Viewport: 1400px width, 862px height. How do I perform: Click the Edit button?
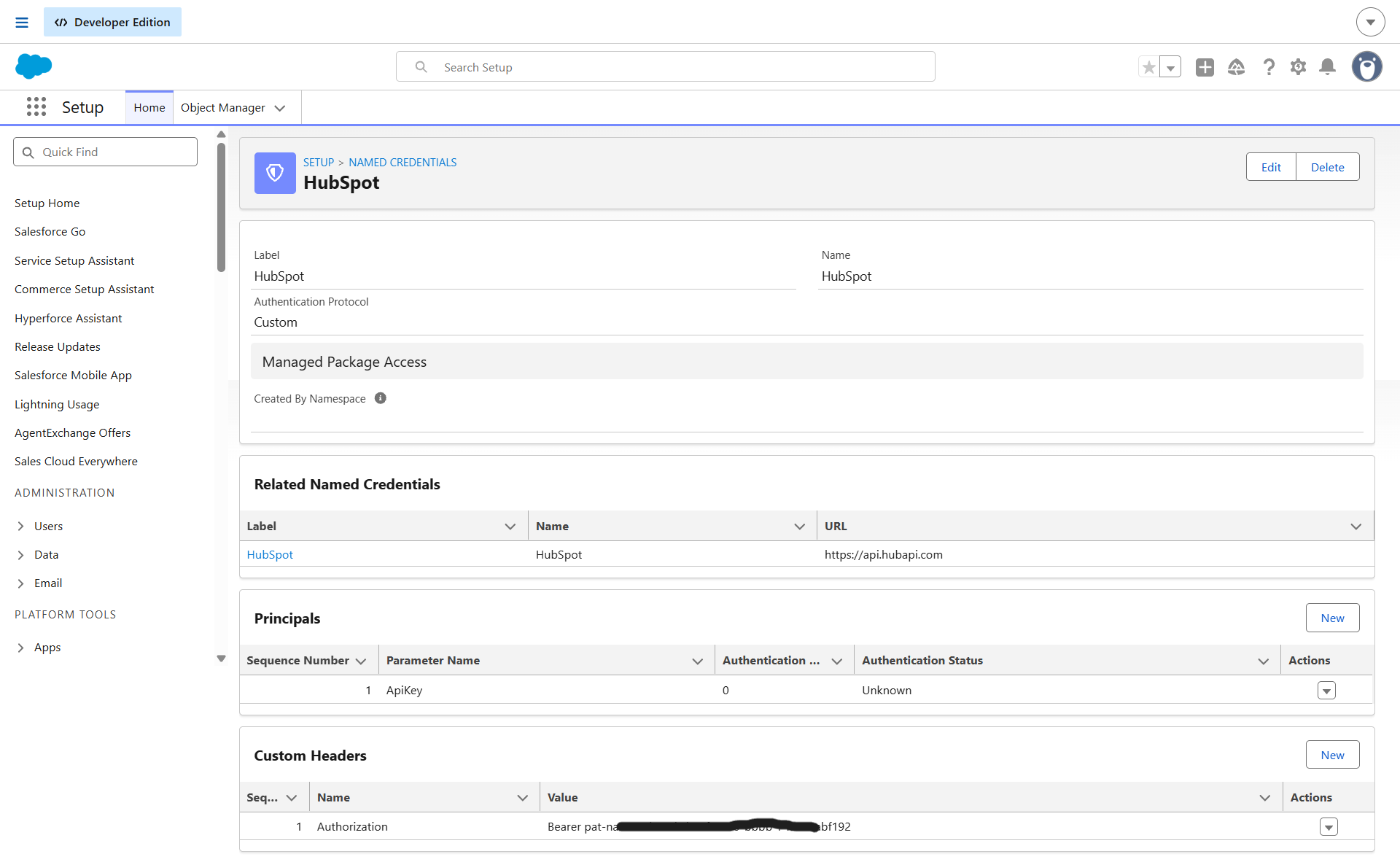click(x=1271, y=167)
